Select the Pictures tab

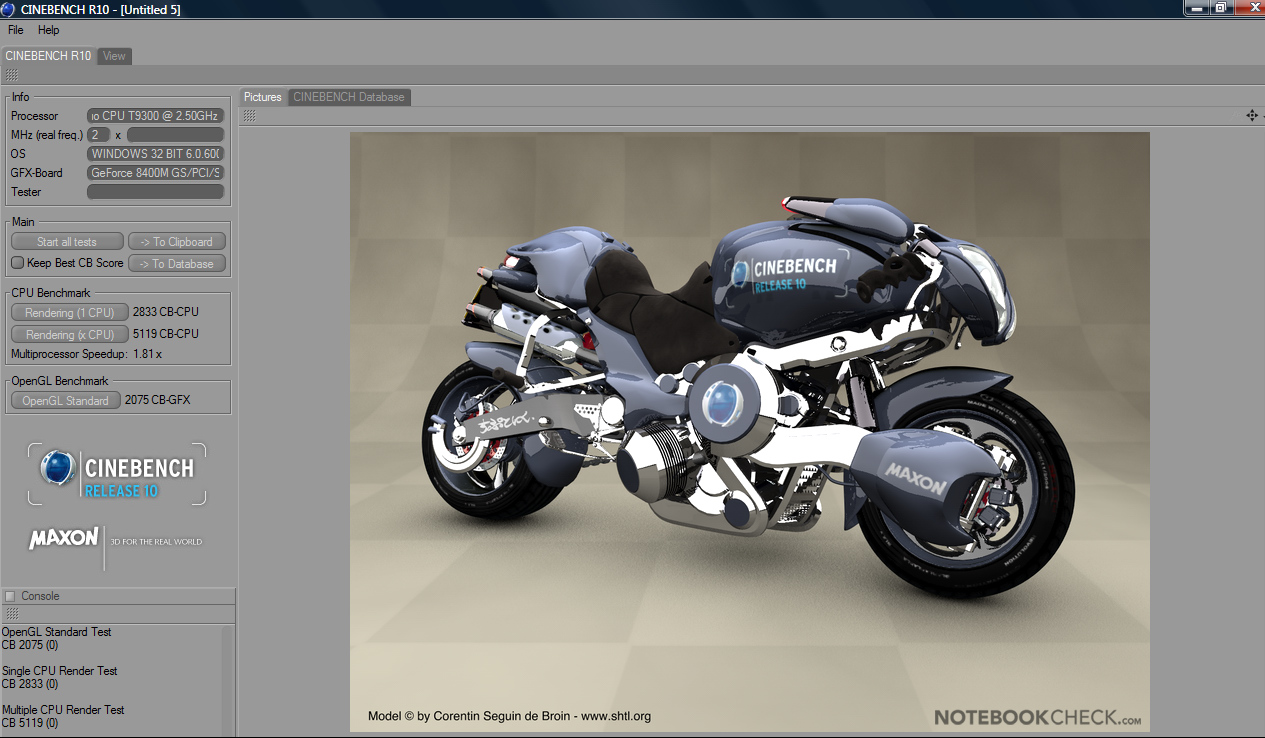tap(263, 97)
